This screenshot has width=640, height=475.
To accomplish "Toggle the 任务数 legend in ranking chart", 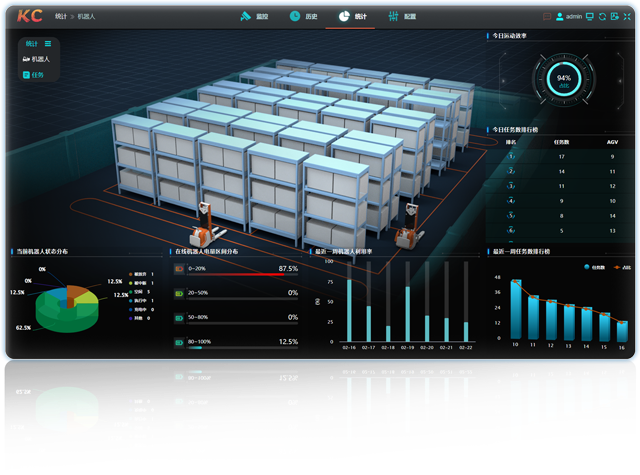I will [593, 267].
